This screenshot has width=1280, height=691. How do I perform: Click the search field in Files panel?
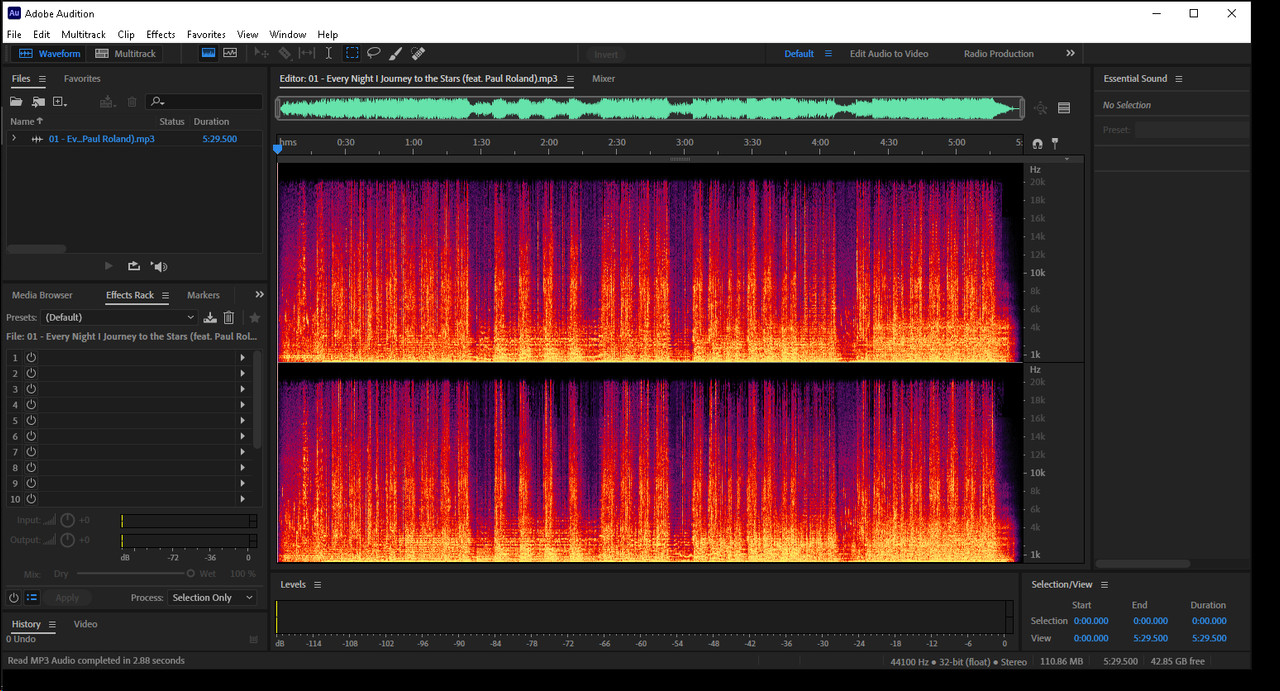204,102
